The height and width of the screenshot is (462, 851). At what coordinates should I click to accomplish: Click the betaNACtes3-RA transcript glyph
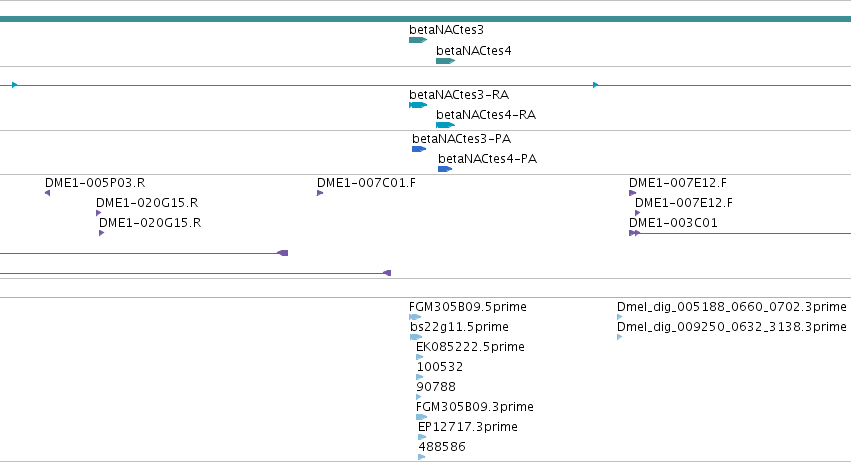point(418,105)
